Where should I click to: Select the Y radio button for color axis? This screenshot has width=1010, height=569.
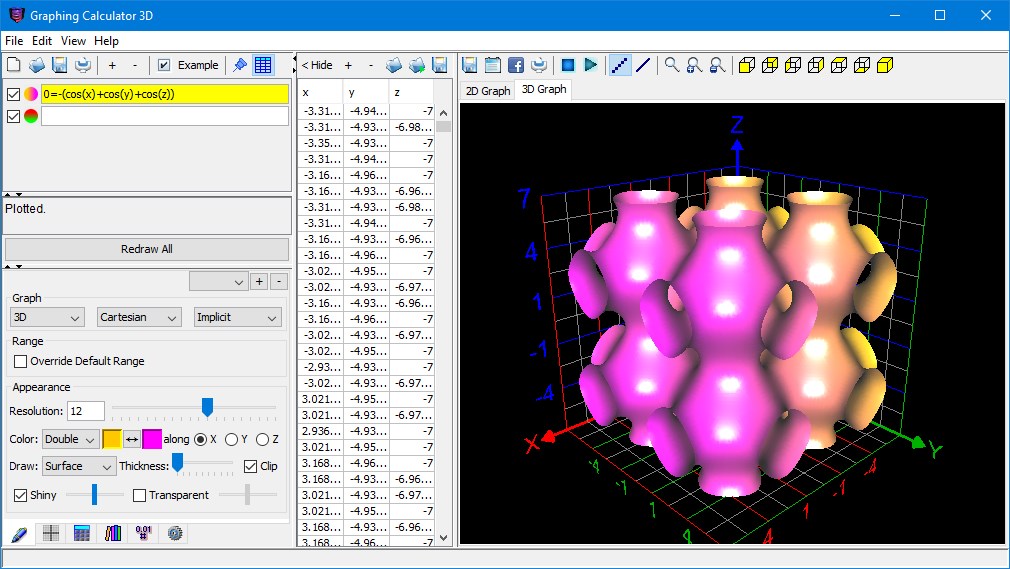[231, 439]
